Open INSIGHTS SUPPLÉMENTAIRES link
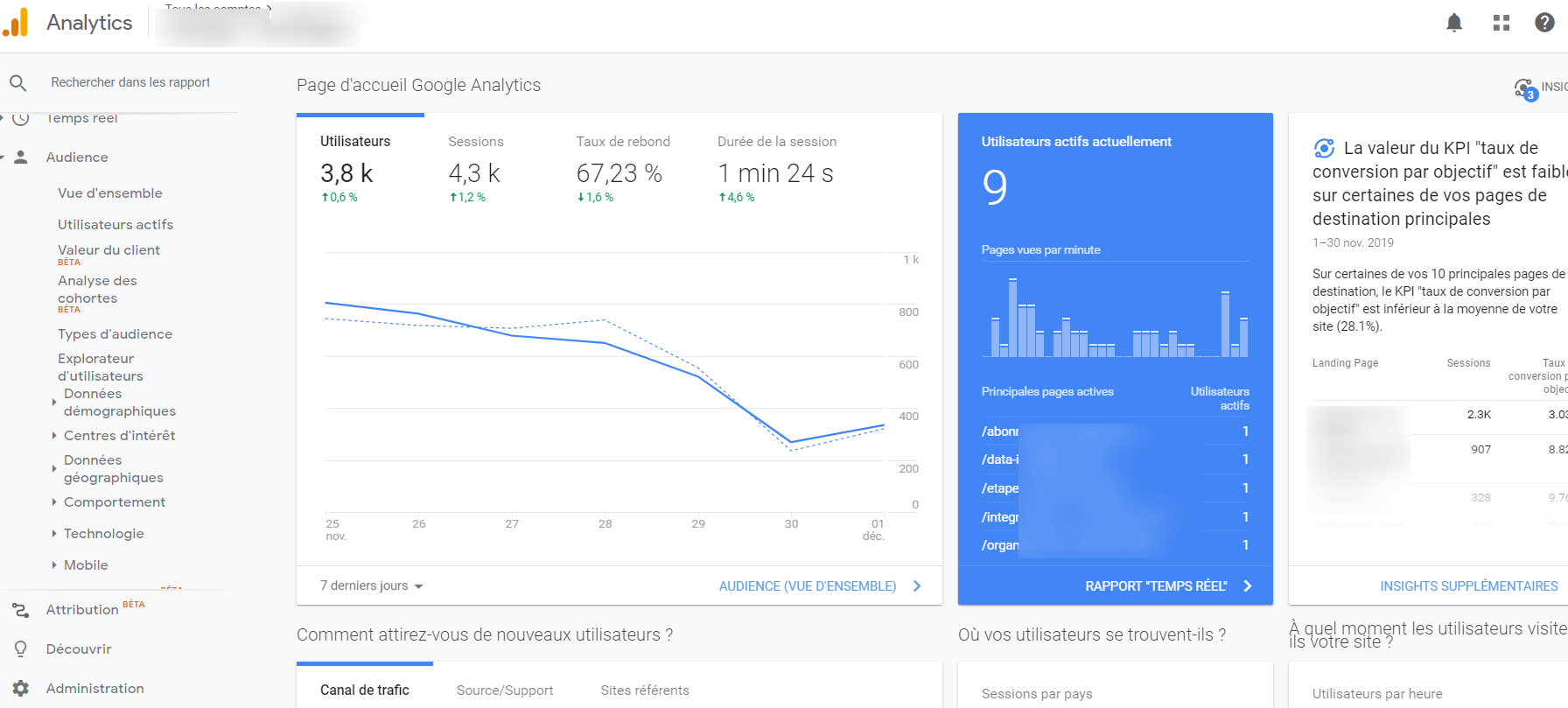1568x708 pixels. click(1469, 586)
